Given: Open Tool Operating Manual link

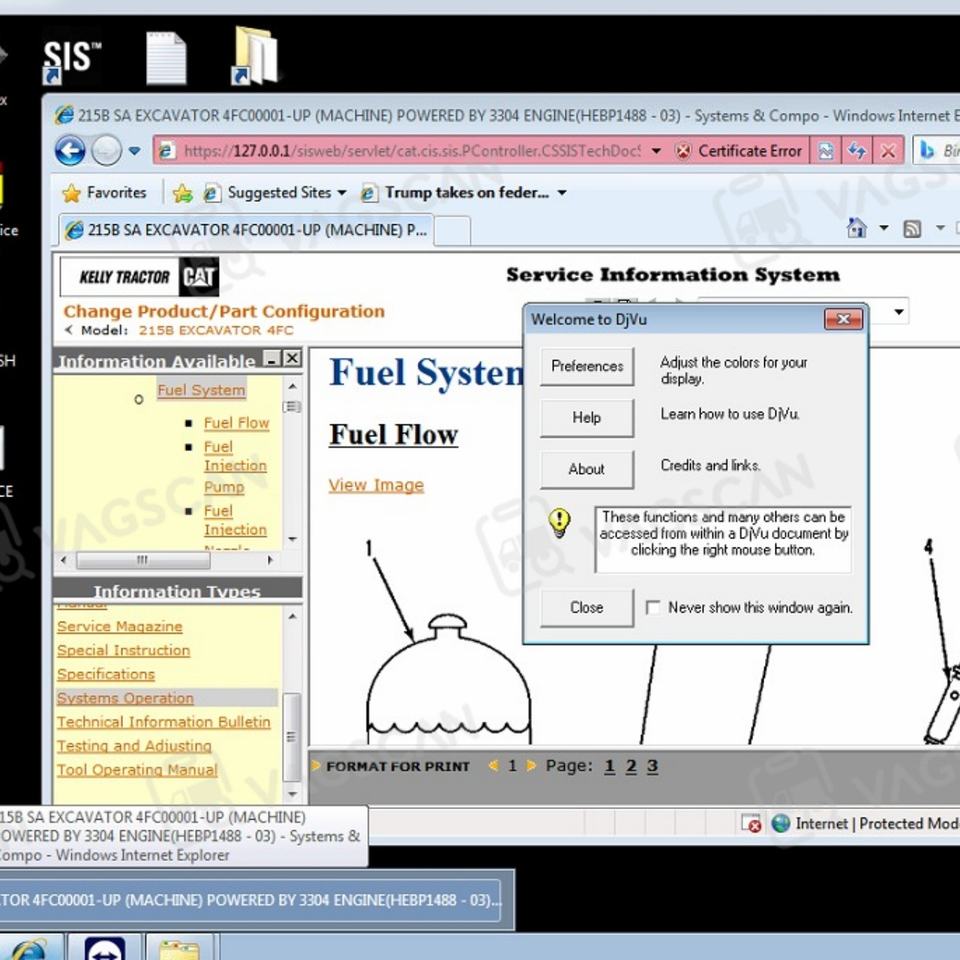Looking at the screenshot, I should click(137, 770).
